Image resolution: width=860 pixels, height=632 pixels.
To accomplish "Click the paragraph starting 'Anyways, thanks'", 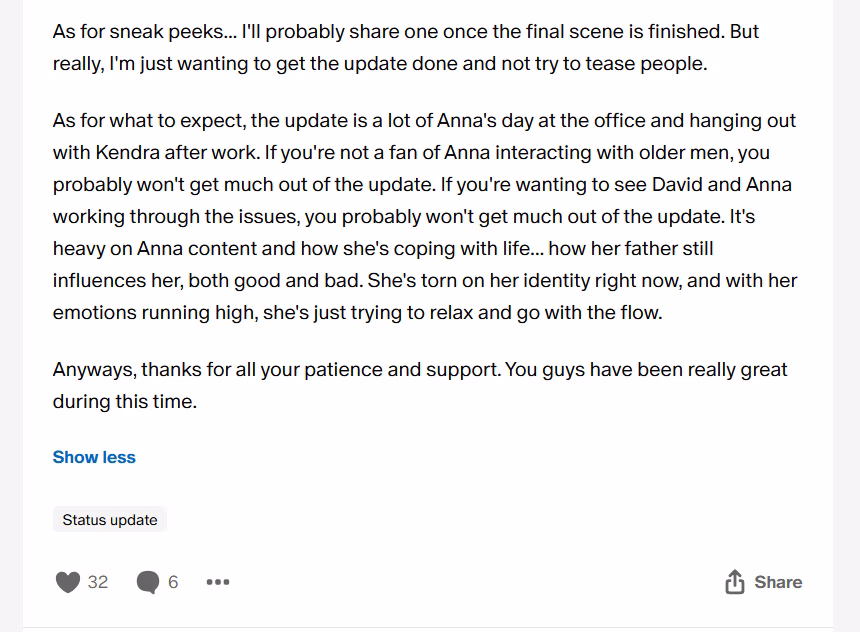I will [x=420, y=385].
